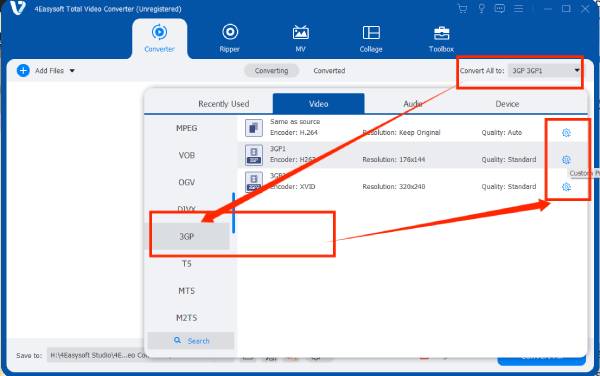
Task: Click the search magnifier icon
Action: [177, 340]
